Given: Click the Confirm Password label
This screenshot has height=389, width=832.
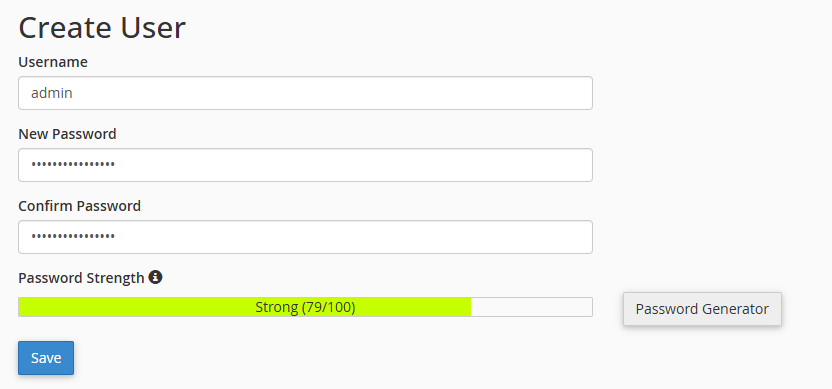Looking at the screenshot, I should tap(80, 206).
